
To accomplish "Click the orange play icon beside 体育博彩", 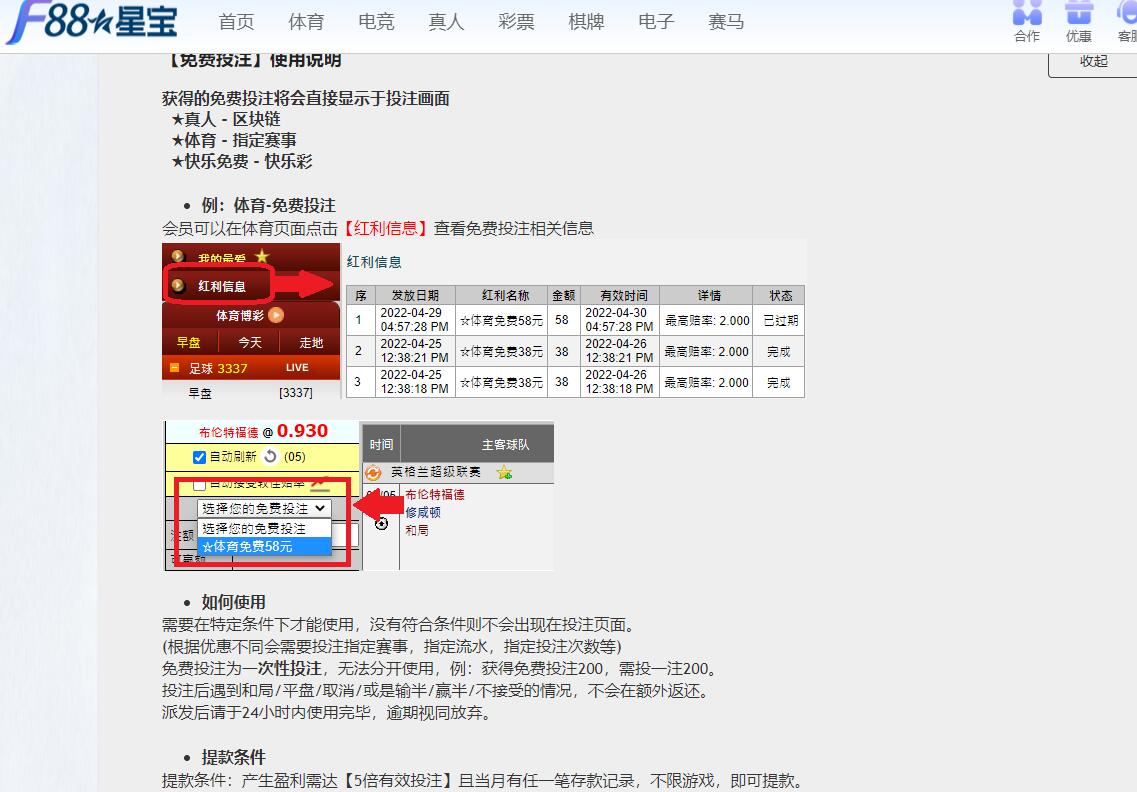I will tap(276, 315).
